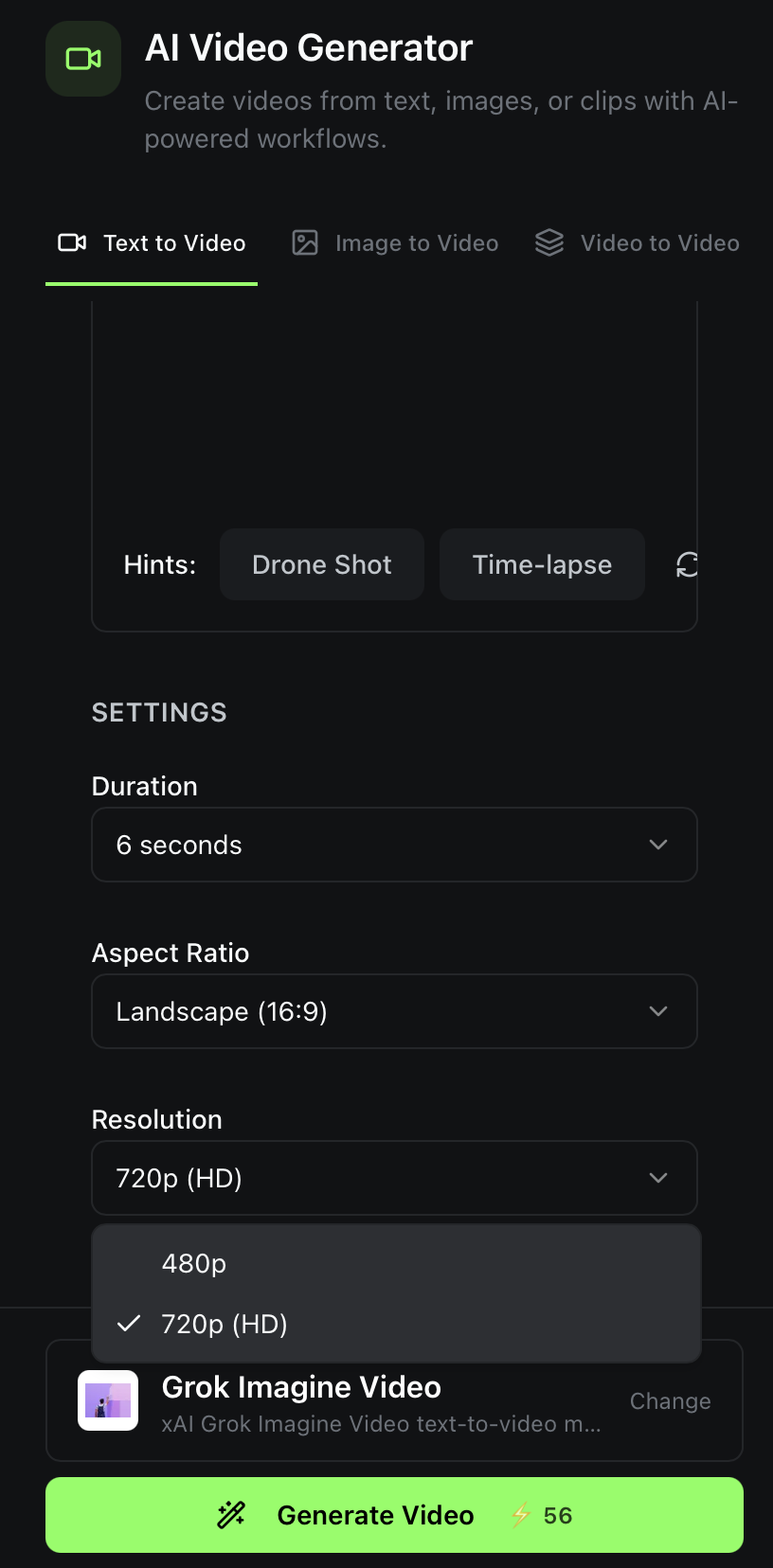773x1568 pixels.
Task: Expand the Aspect Ratio Landscape (16:9) dropdown
Action: [394, 1011]
